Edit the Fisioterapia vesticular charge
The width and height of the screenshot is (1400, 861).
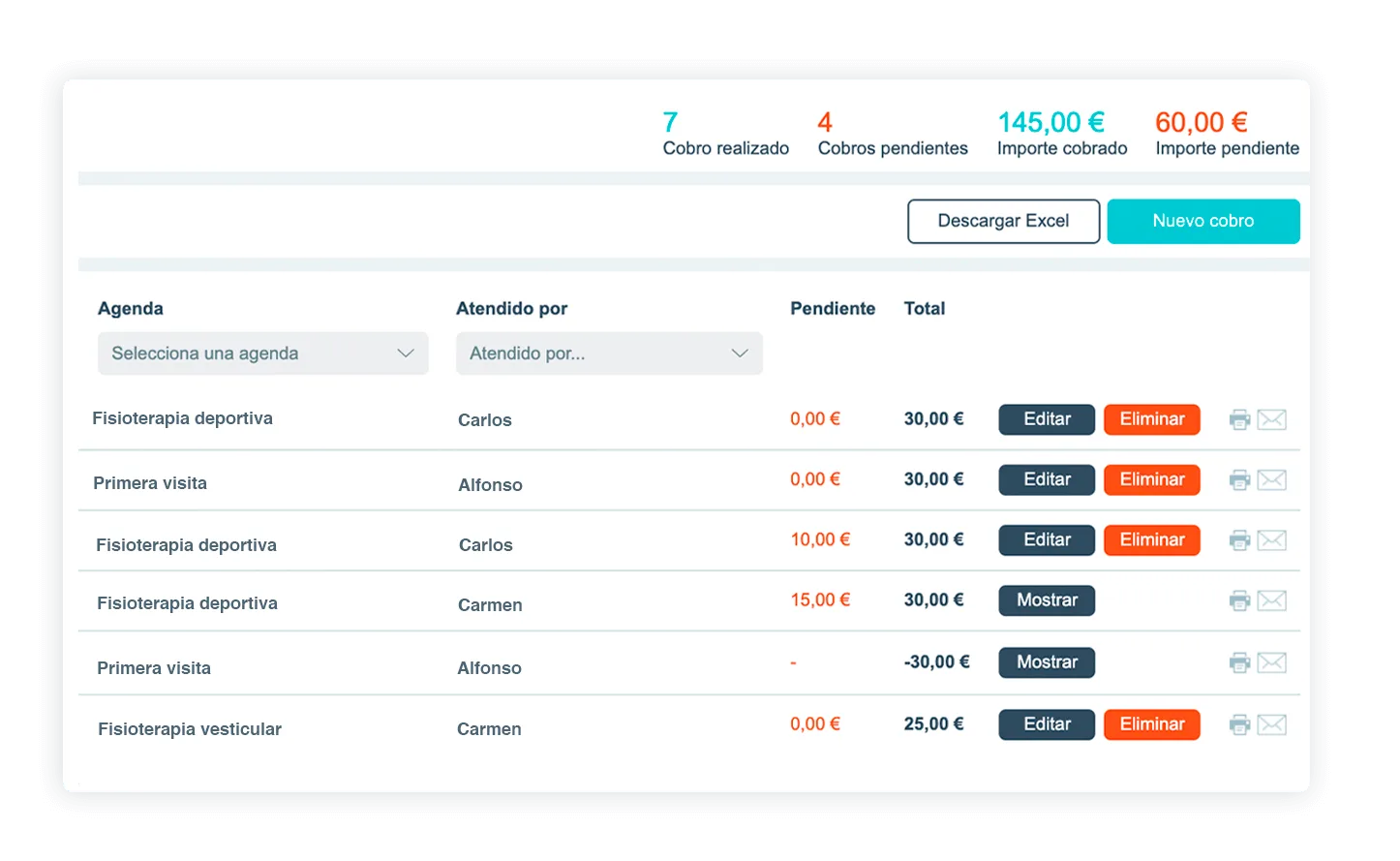tap(1047, 724)
